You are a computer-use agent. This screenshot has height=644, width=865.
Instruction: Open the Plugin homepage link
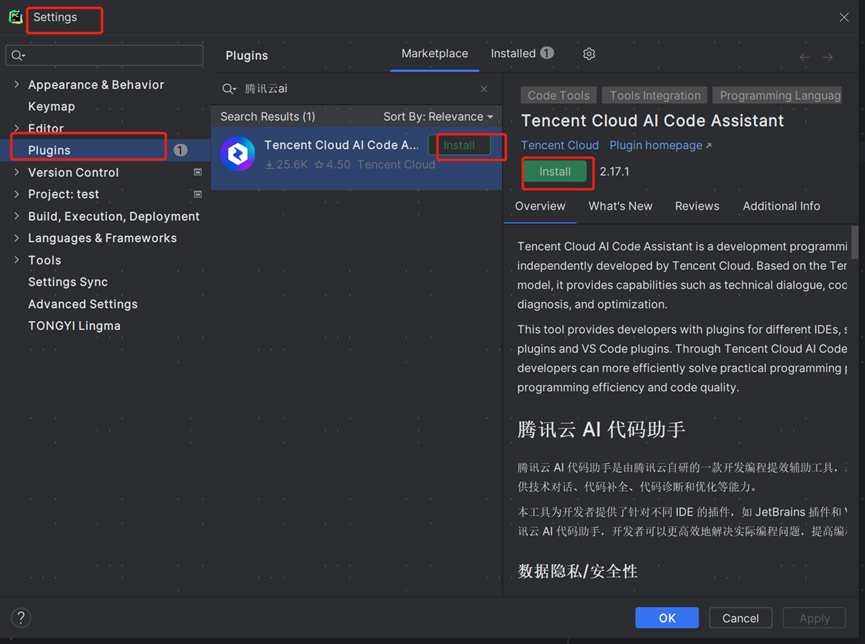660,145
